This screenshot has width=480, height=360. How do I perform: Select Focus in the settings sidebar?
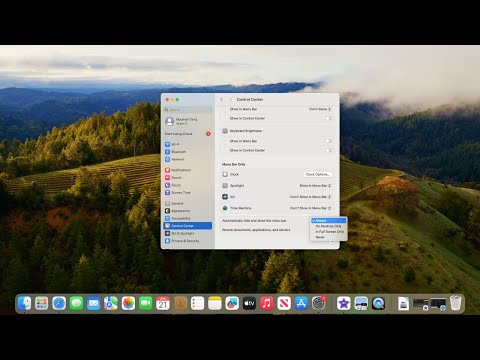click(x=188, y=185)
